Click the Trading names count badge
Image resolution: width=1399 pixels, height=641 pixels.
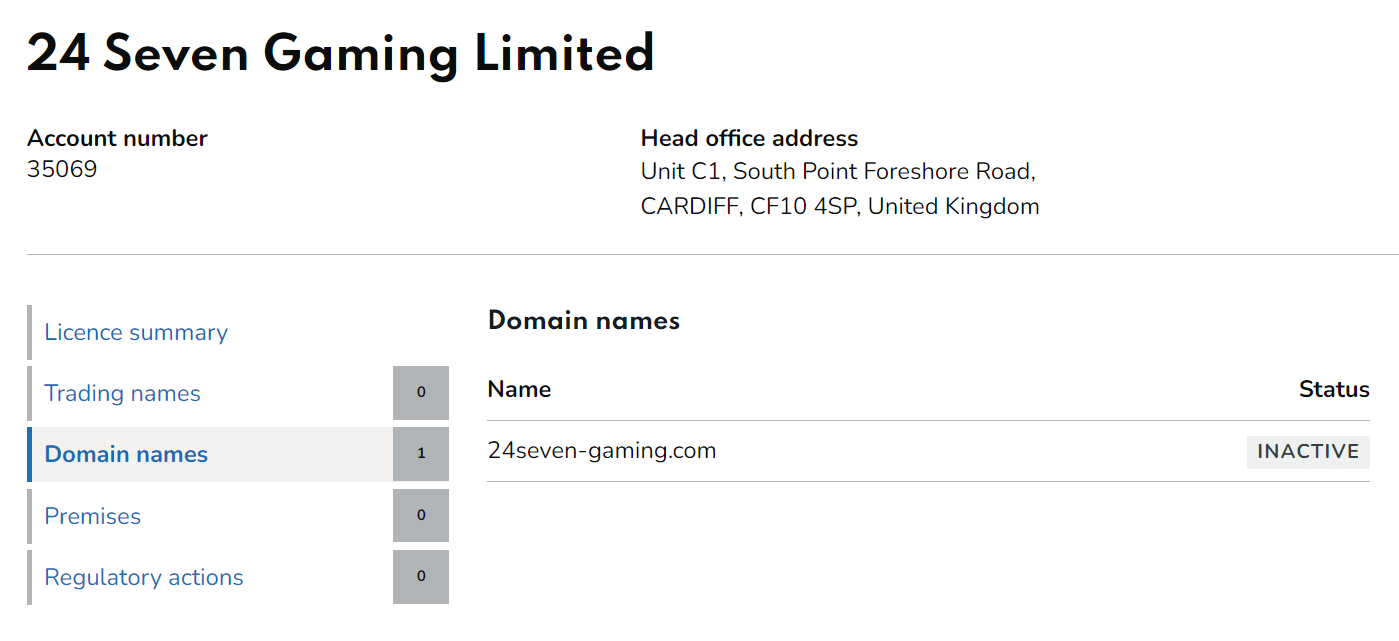pyautogui.click(x=421, y=393)
